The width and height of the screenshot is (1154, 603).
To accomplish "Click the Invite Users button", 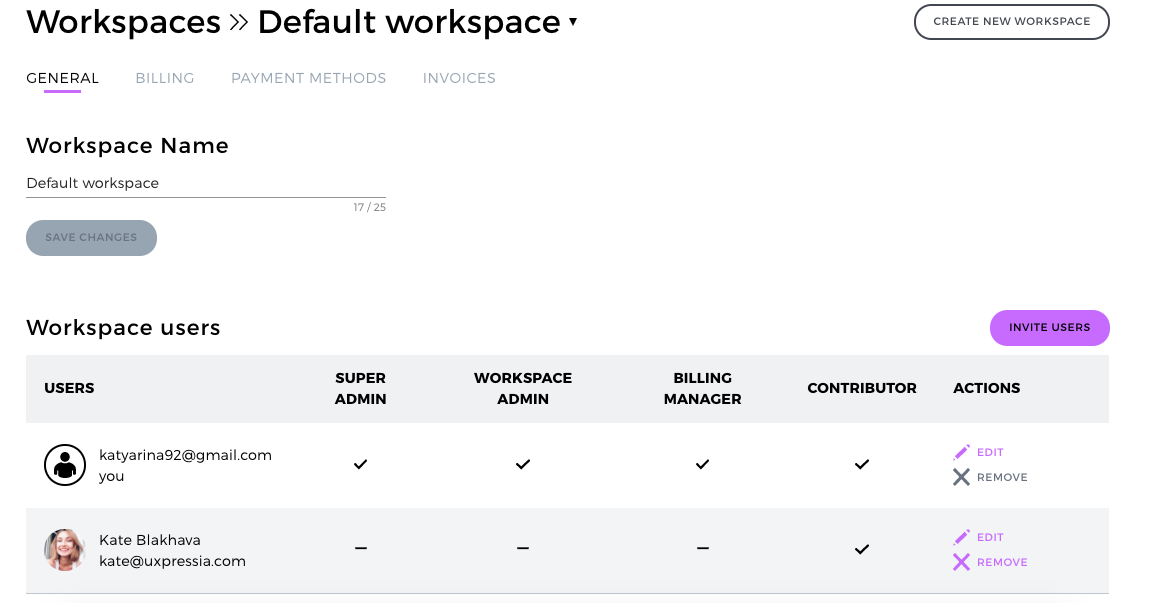I will coord(1049,328).
